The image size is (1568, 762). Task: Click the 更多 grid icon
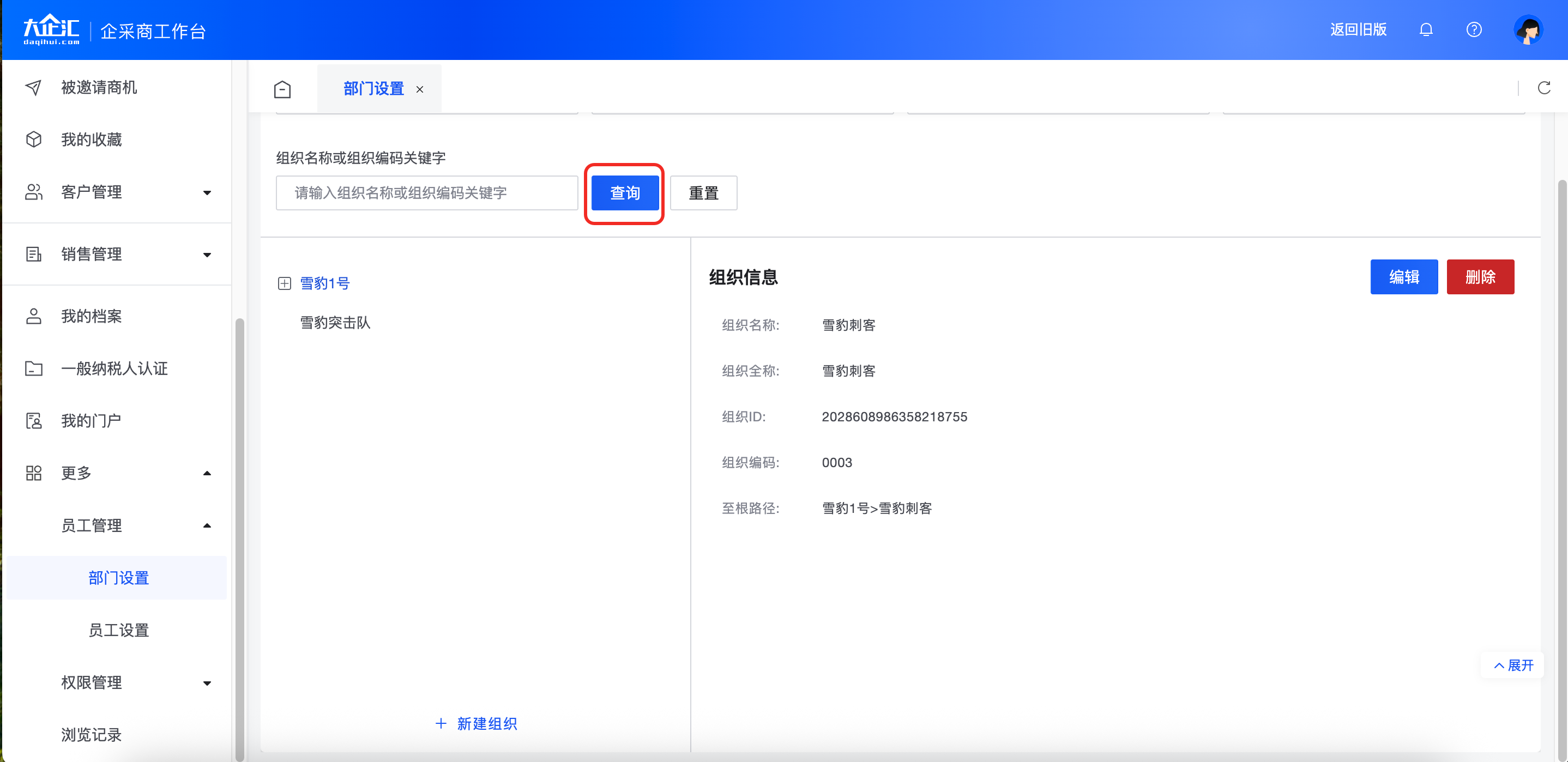(x=33, y=473)
